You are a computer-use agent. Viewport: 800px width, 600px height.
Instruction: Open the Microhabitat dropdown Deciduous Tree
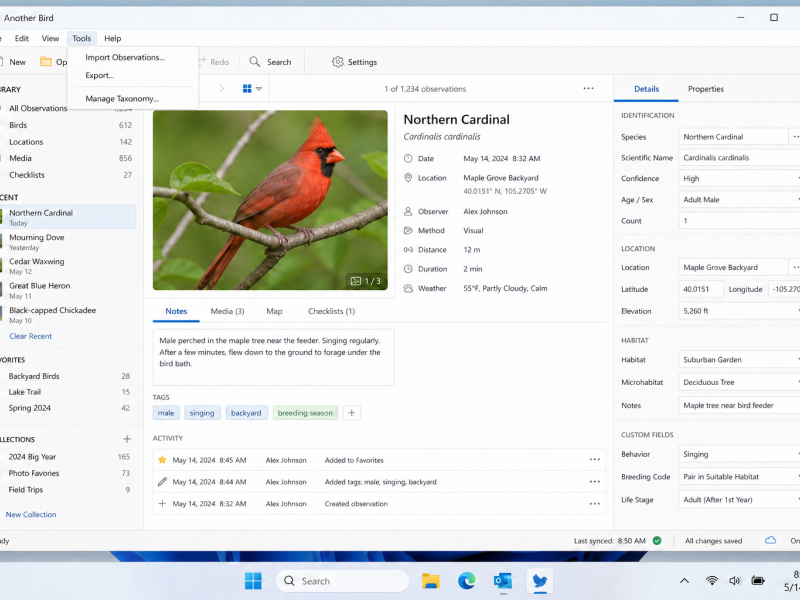tap(739, 382)
